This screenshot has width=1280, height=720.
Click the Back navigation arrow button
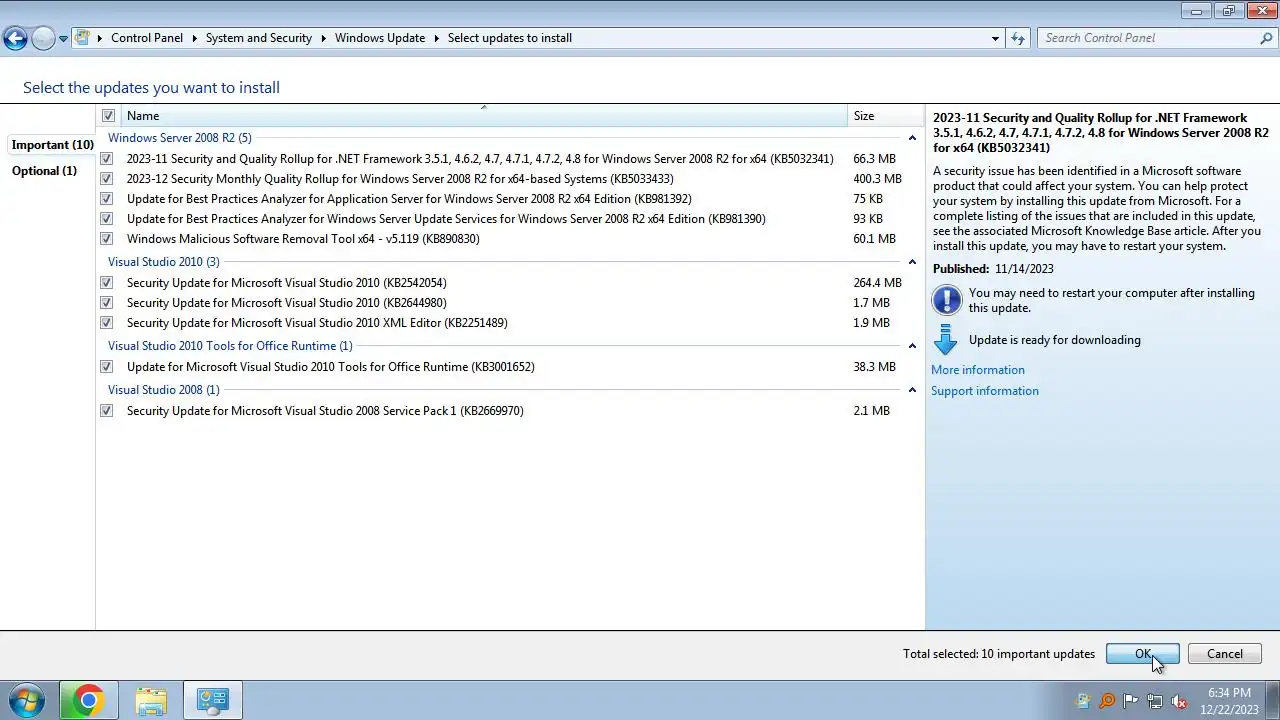tap(15, 38)
